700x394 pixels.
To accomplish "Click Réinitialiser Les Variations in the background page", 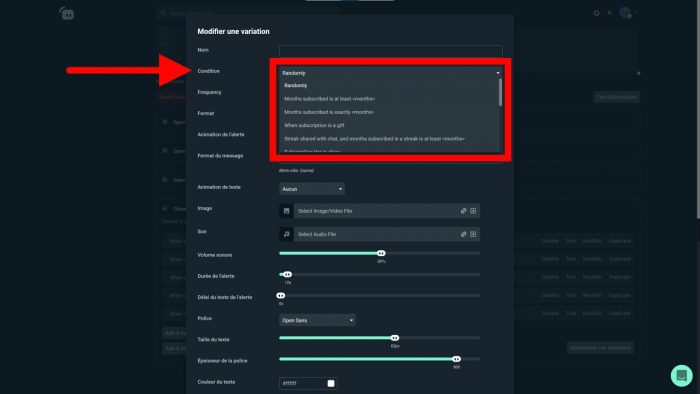I will (600, 348).
